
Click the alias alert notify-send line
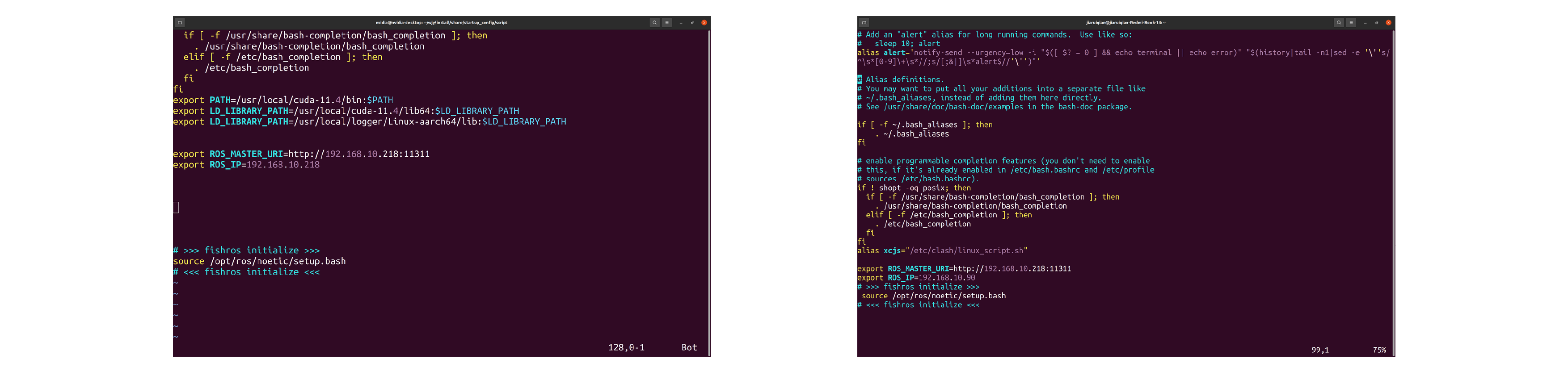(x=1096, y=53)
